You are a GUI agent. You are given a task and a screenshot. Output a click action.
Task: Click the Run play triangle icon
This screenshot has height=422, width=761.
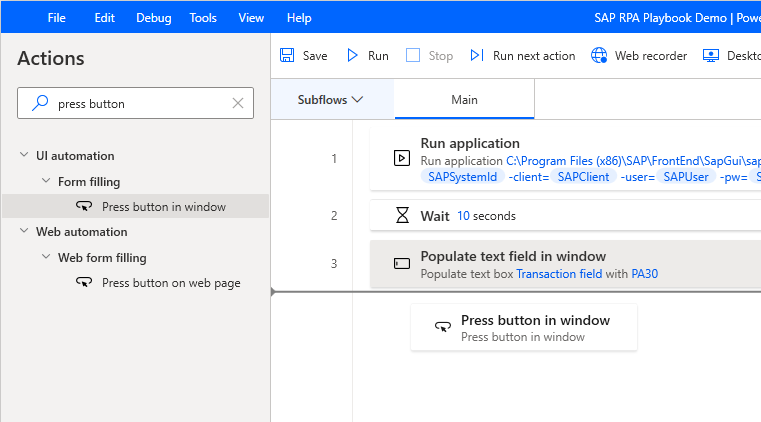click(x=352, y=55)
